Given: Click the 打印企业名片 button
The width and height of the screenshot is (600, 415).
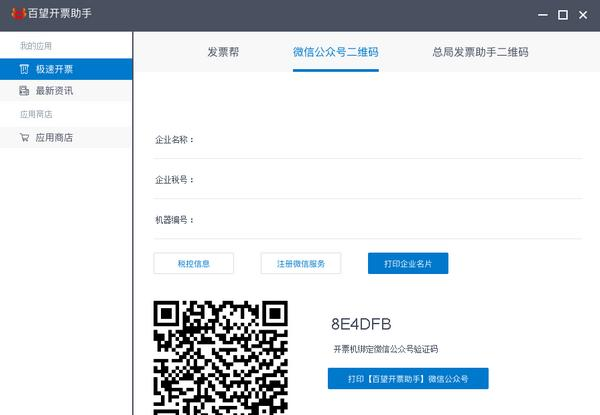Looking at the screenshot, I should pyautogui.click(x=408, y=263).
